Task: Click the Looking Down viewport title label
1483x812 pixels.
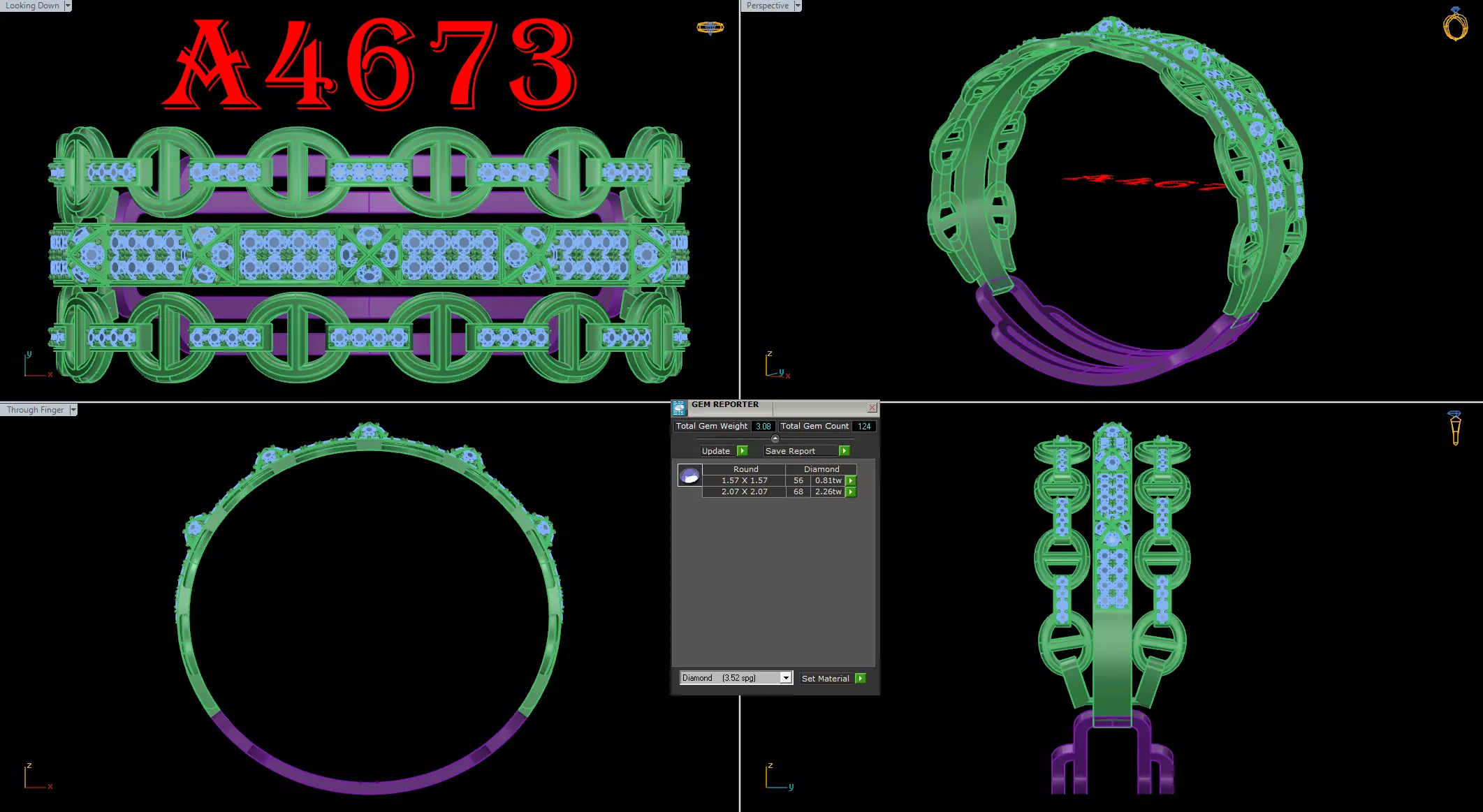Action: pyautogui.click(x=32, y=6)
